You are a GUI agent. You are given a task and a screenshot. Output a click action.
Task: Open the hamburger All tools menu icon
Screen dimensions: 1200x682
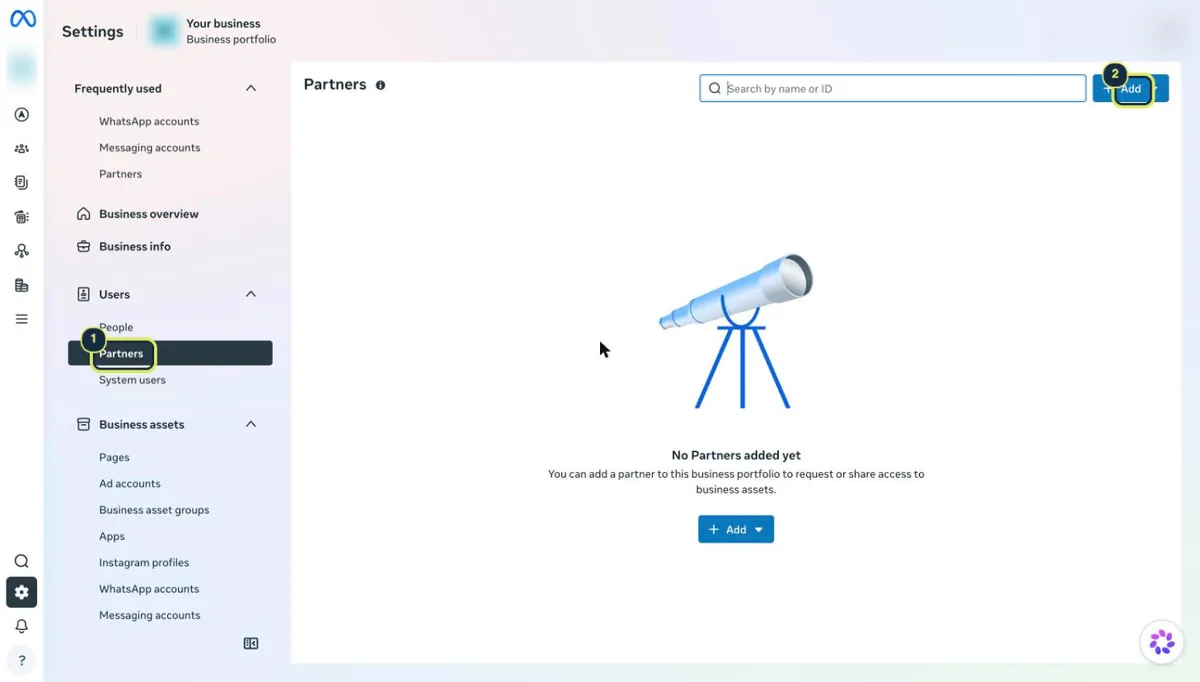click(22, 319)
